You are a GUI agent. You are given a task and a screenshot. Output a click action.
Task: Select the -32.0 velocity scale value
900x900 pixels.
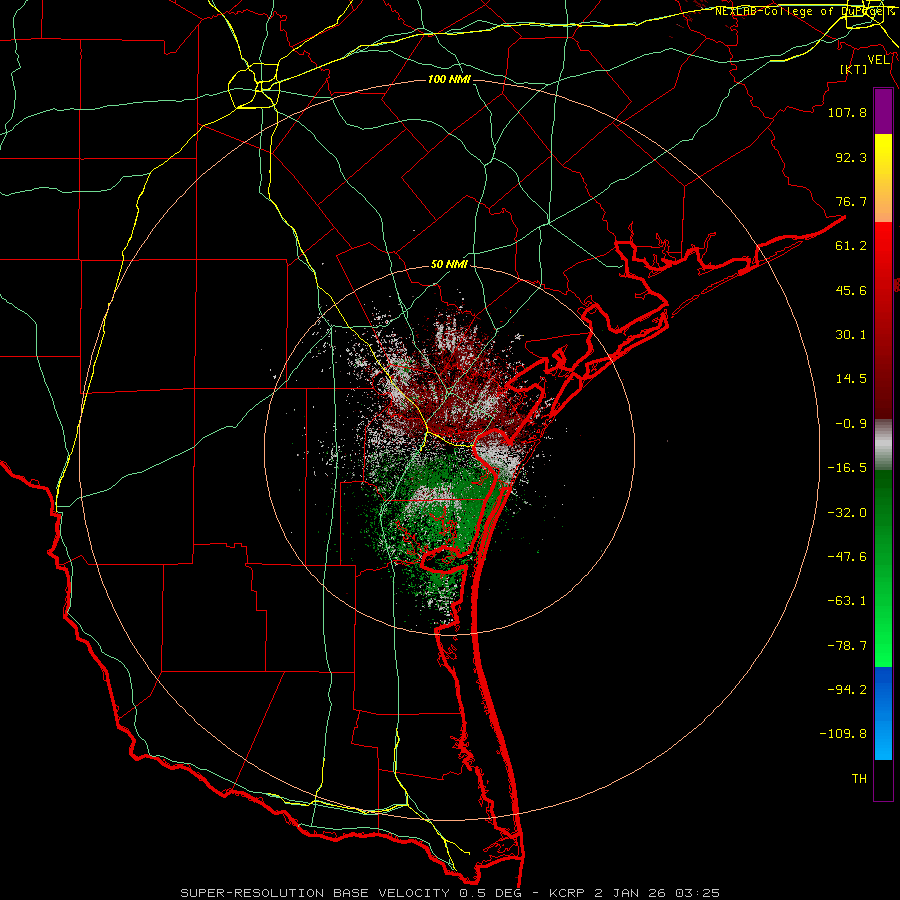coord(847,513)
